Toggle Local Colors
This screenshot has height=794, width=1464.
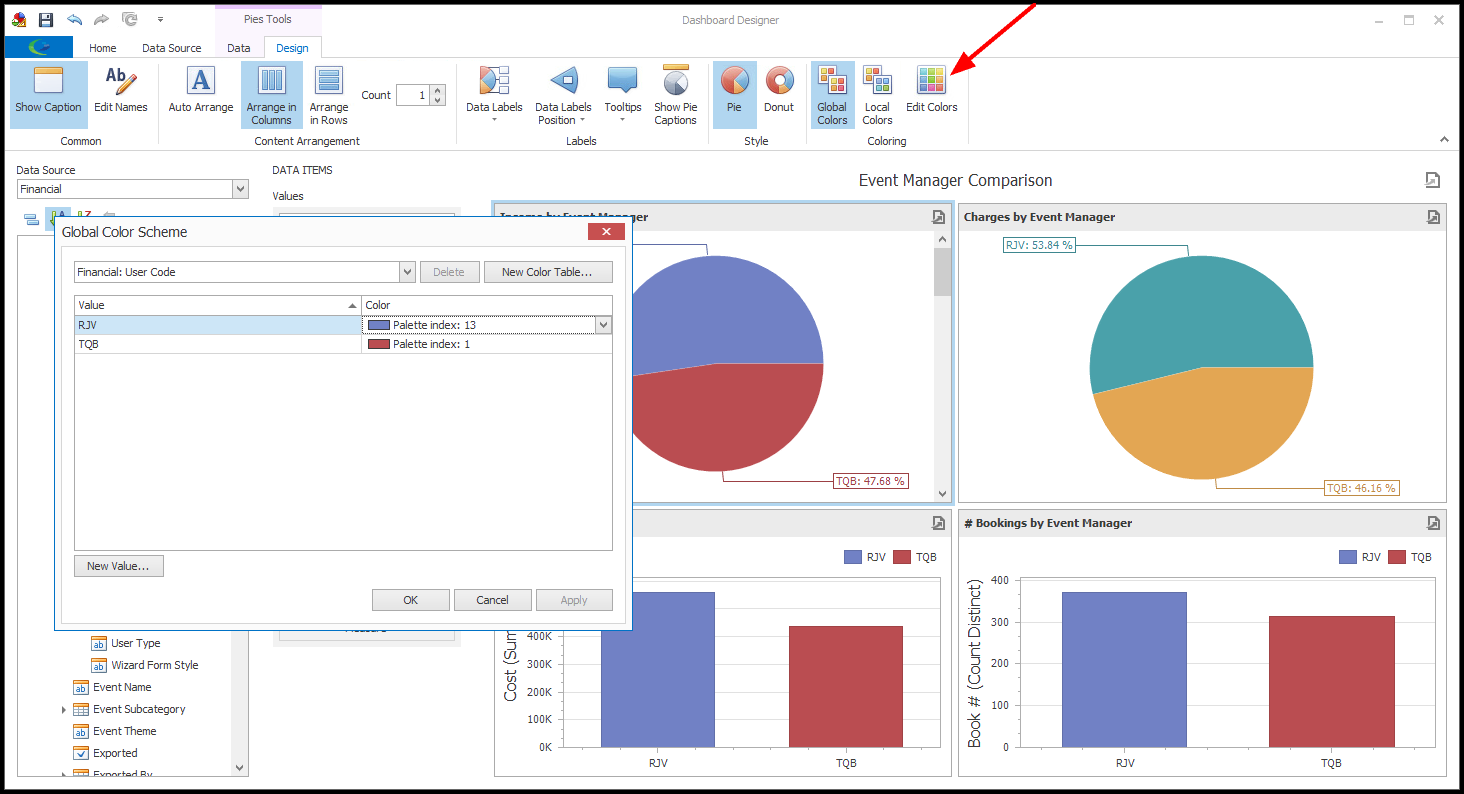click(877, 94)
